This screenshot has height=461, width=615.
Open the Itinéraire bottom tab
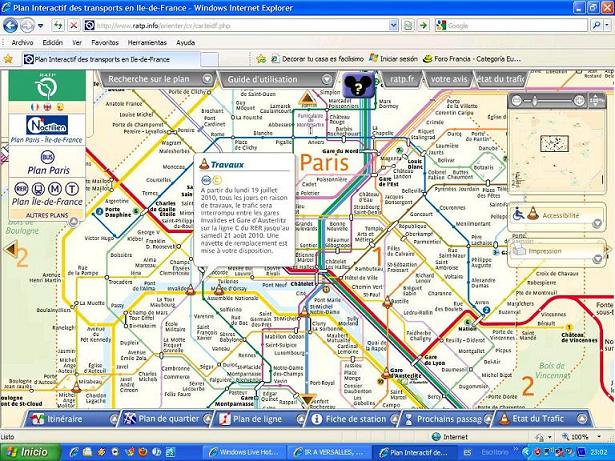(x=73, y=419)
